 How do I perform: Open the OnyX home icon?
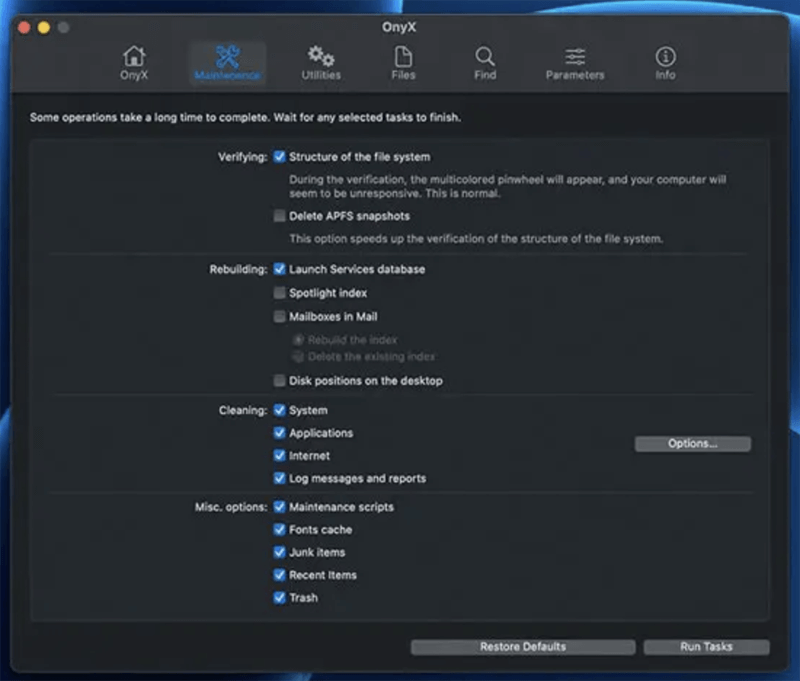(133, 57)
